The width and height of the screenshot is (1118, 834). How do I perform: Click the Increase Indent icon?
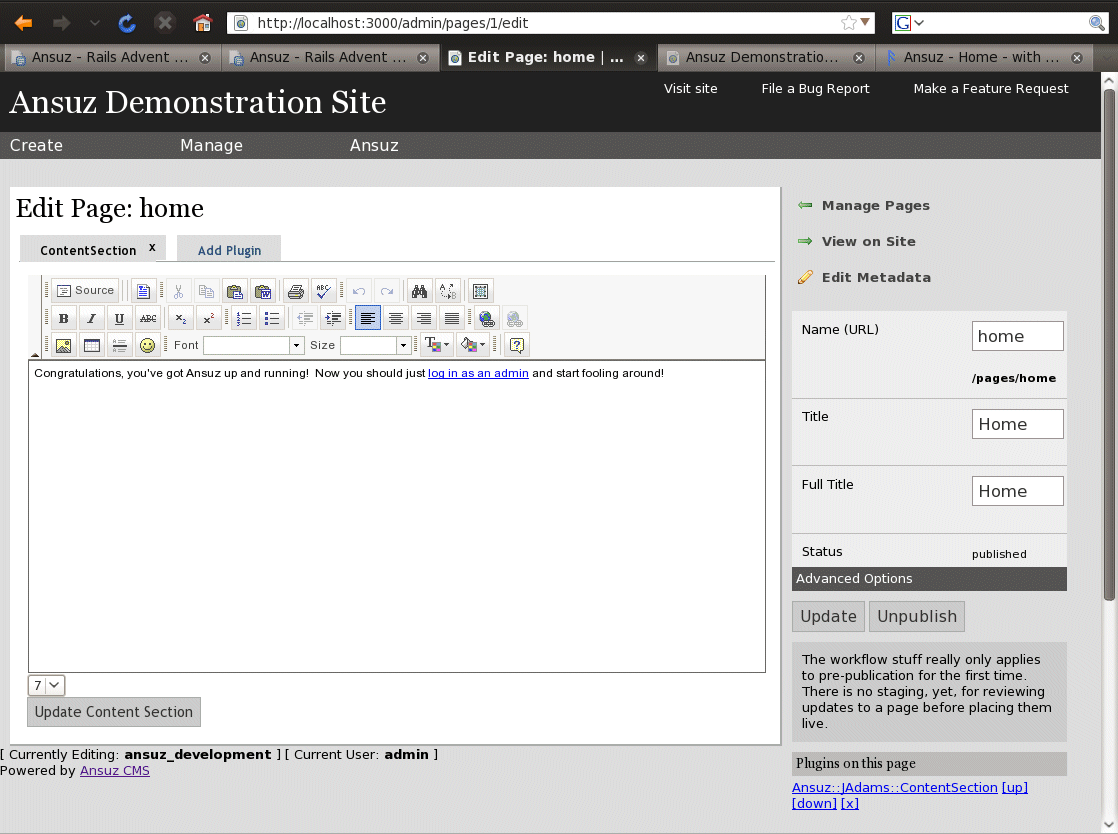coord(333,318)
